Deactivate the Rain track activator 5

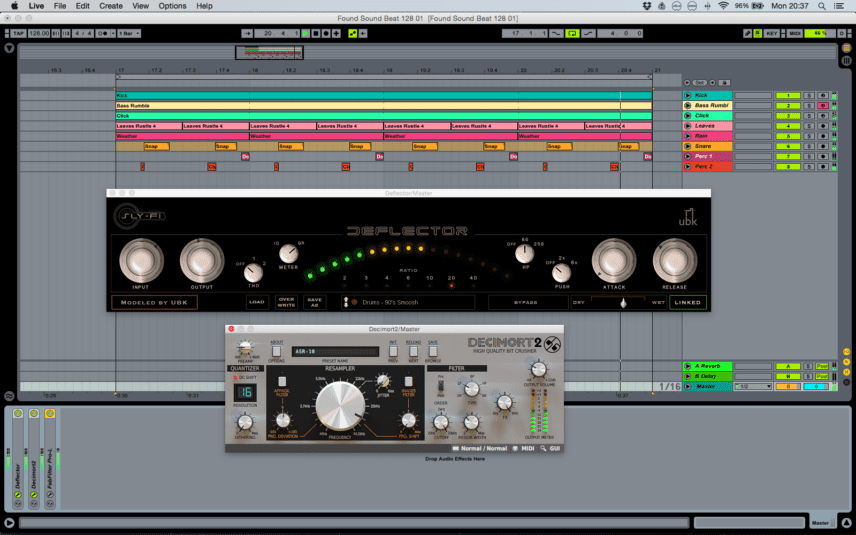tap(788, 136)
